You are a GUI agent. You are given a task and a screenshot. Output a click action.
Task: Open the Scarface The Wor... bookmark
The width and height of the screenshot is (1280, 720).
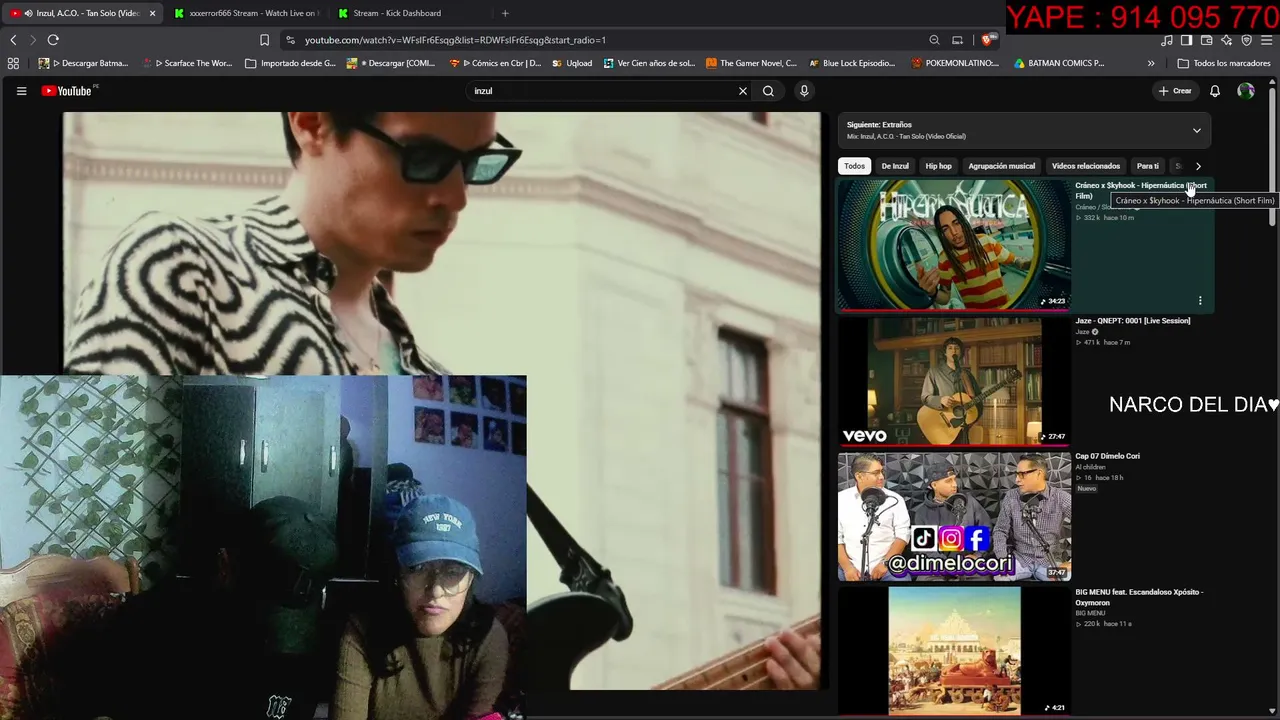(x=187, y=63)
